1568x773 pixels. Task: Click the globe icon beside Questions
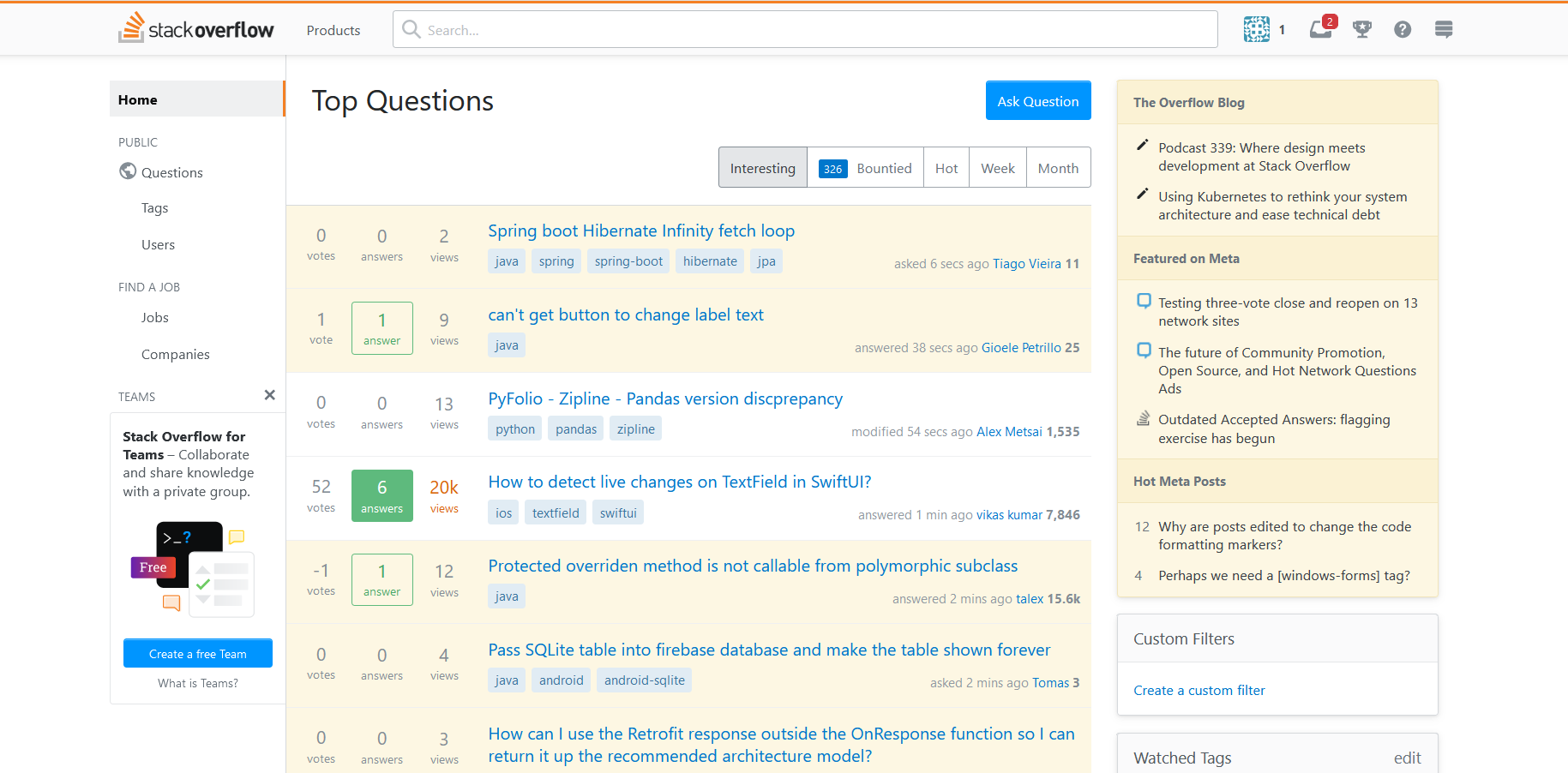128,171
